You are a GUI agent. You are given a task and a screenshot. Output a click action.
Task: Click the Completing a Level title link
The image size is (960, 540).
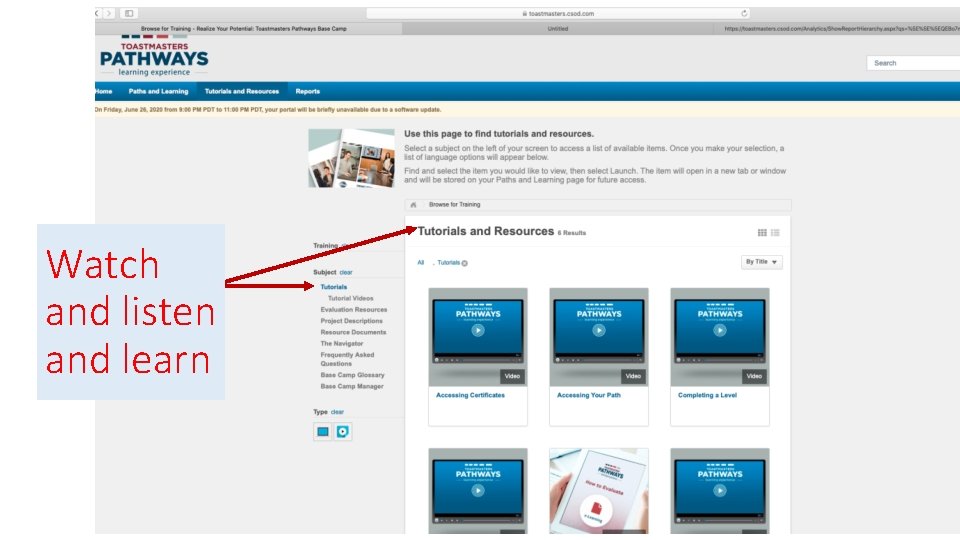[707, 396]
